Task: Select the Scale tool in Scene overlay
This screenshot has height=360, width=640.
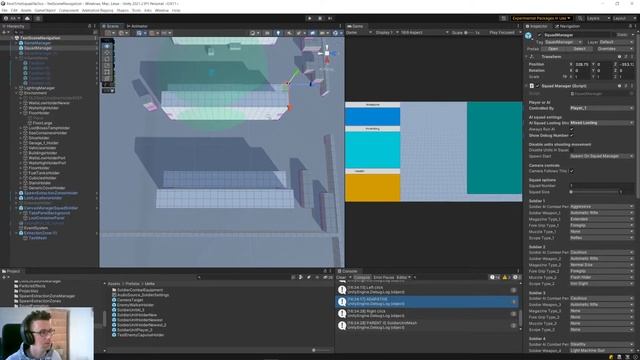Action: click(107, 66)
